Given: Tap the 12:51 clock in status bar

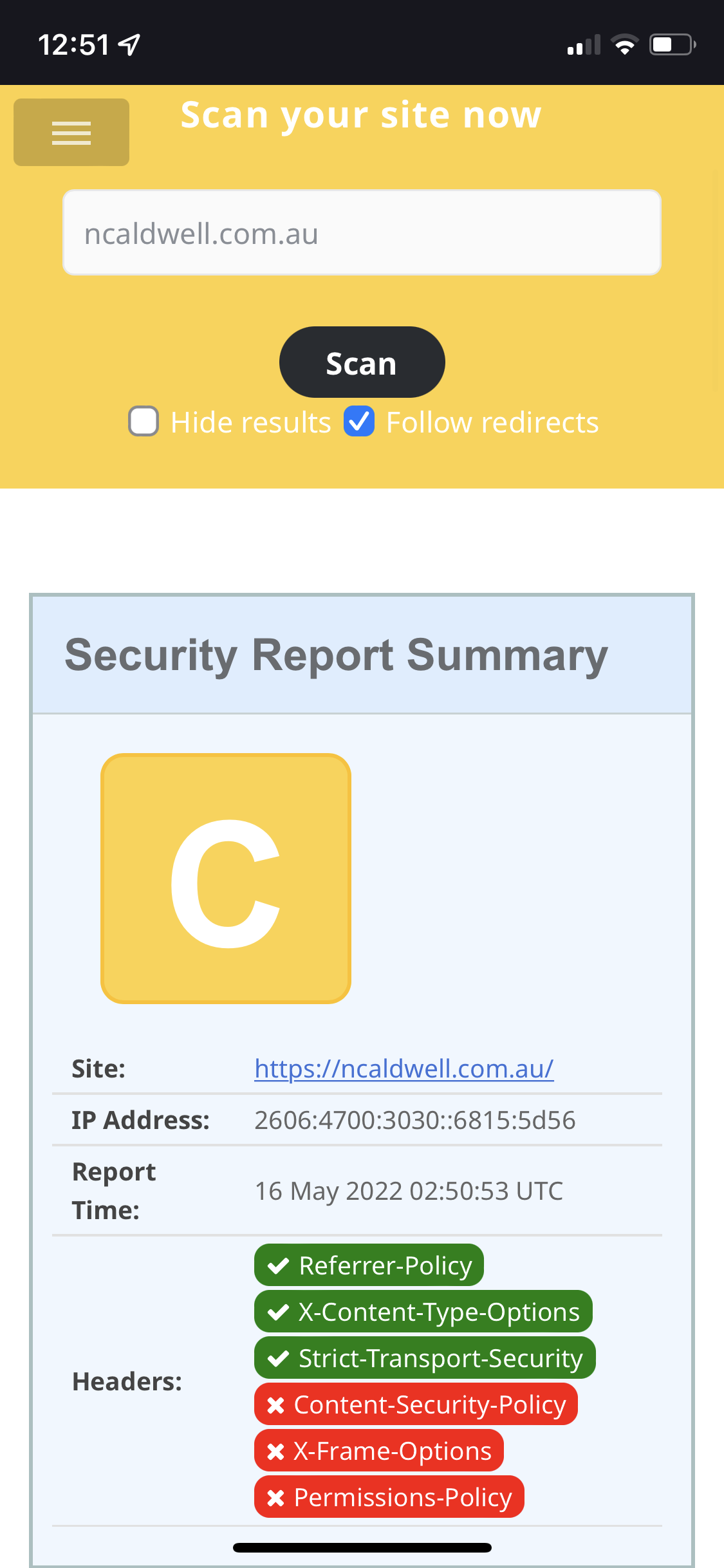Looking at the screenshot, I should click(73, 45).
